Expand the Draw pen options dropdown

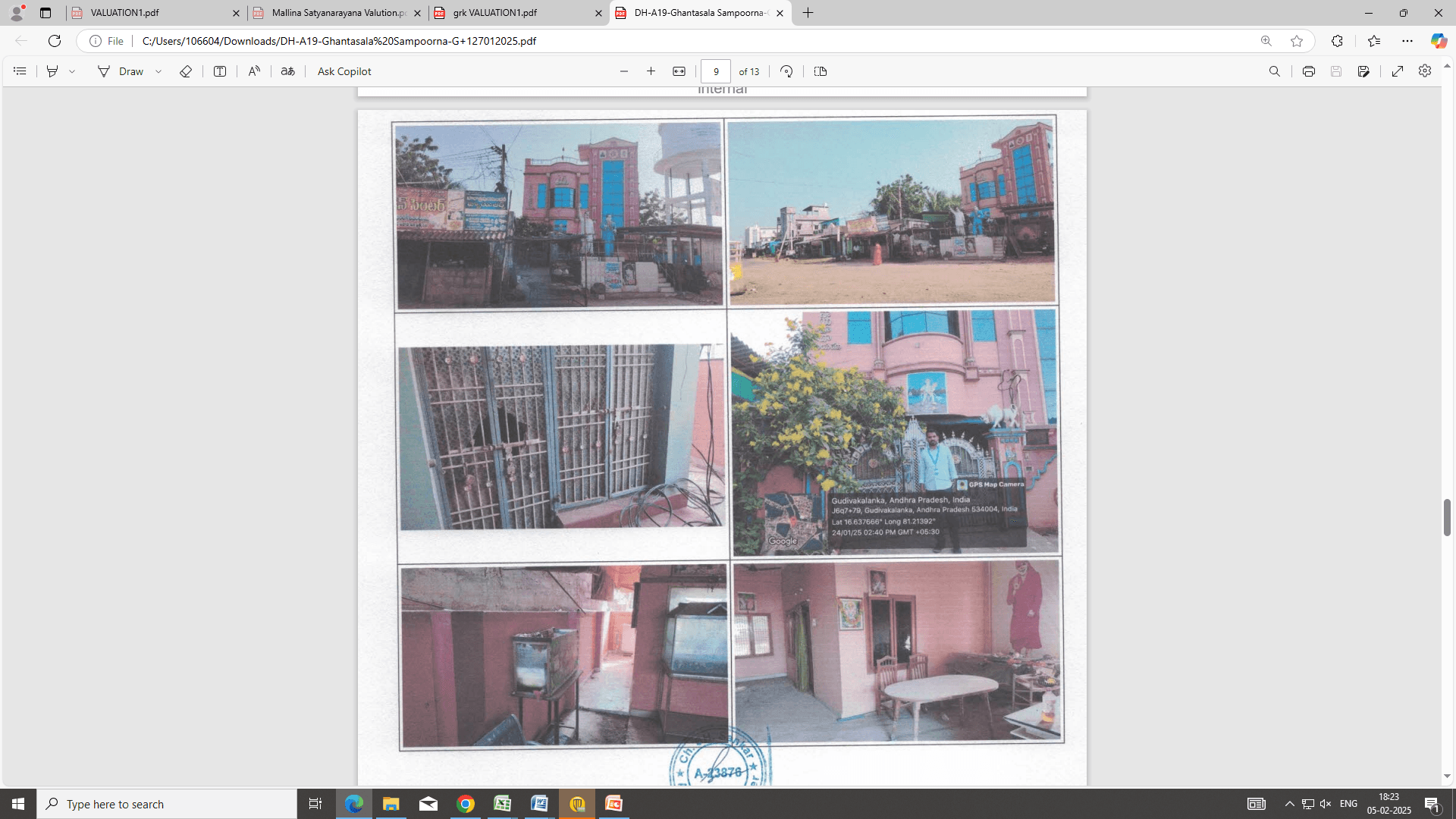[x=158, y=71]
